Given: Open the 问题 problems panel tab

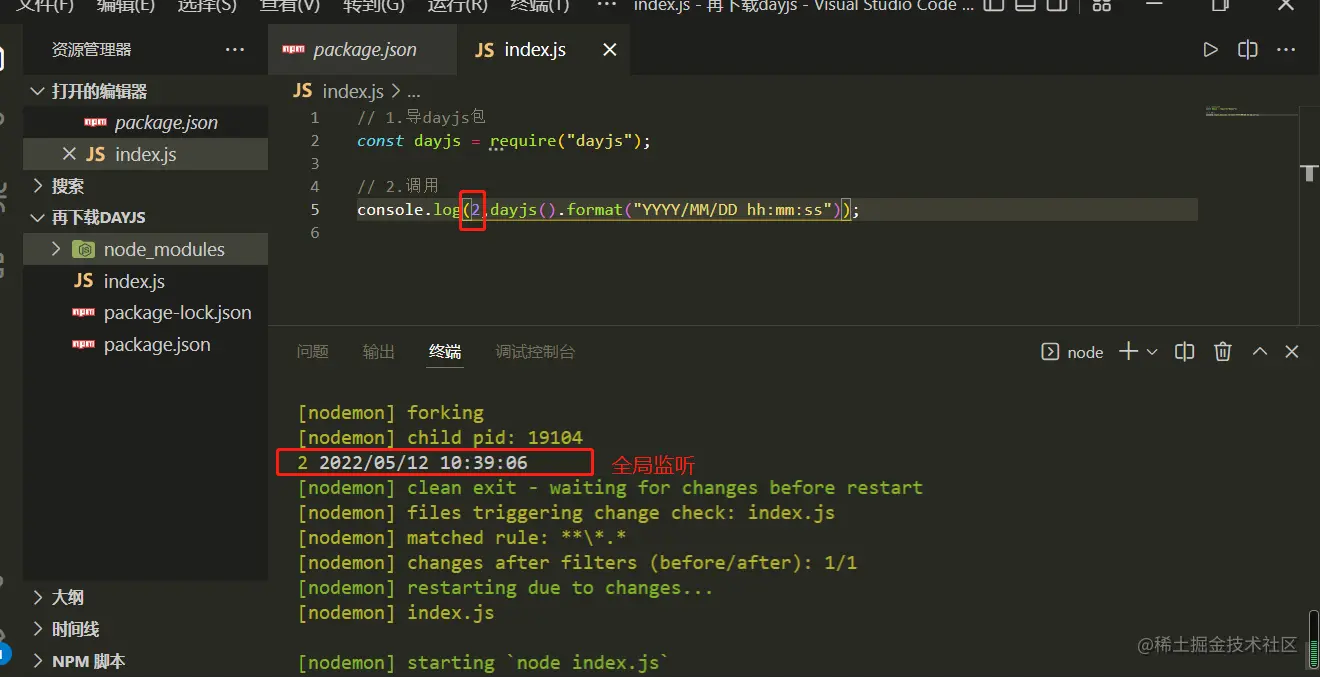Looking at the screenshot, I should click(x=313, y=352).
